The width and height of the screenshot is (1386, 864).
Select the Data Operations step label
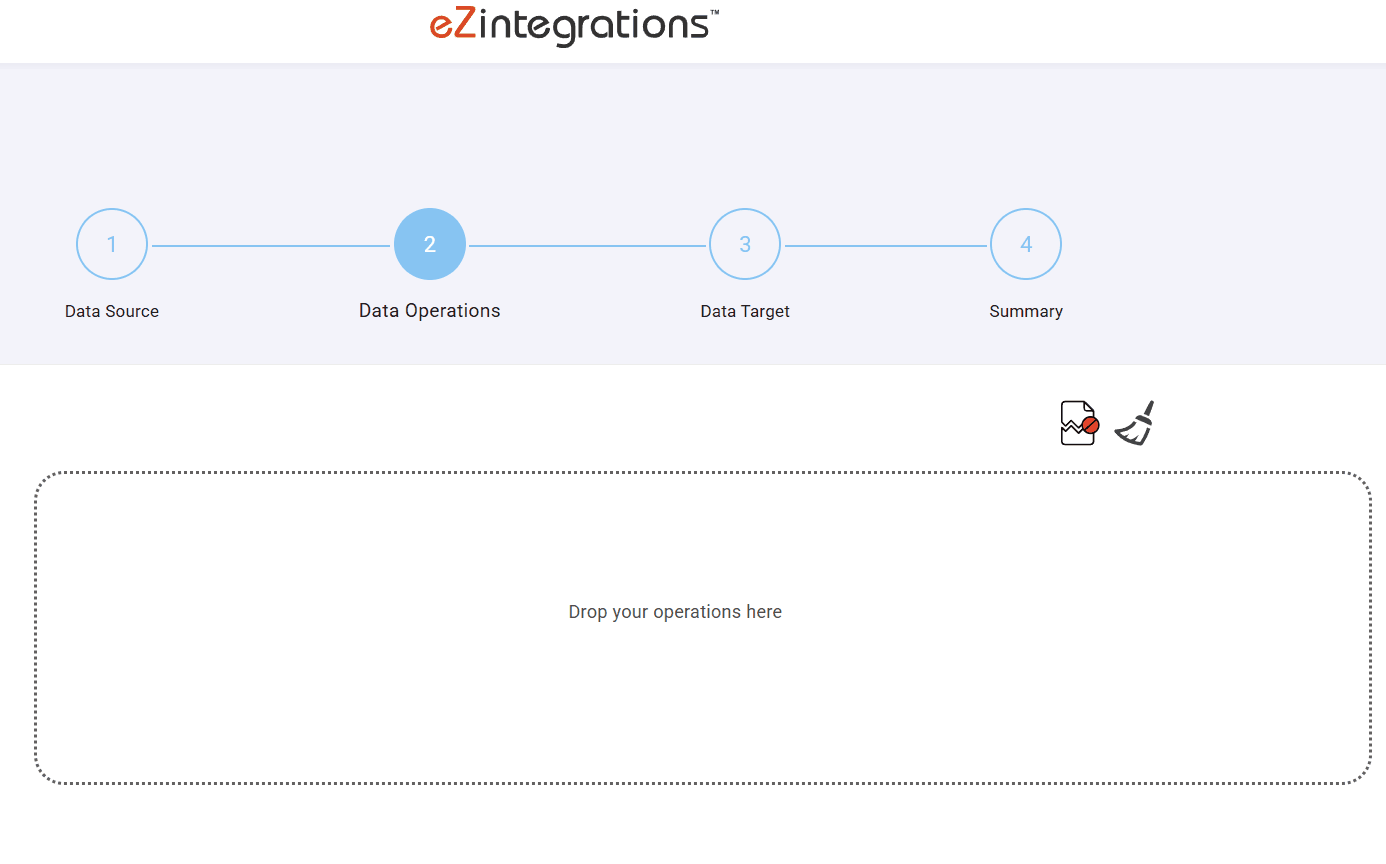(x=430, y=311)
